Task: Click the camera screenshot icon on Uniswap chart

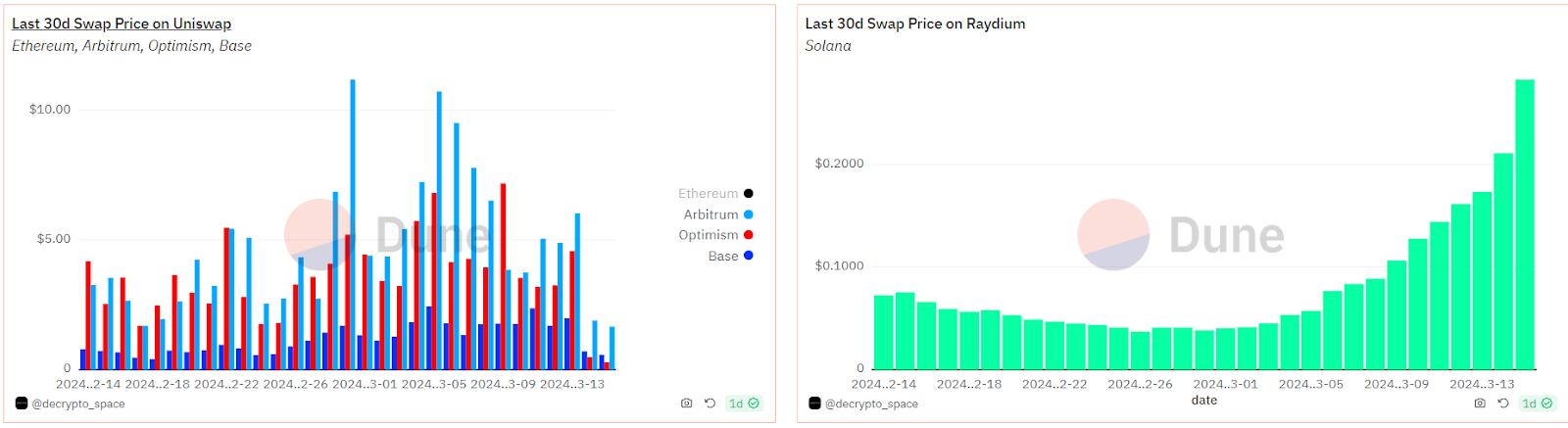Action: coord(686,404)
